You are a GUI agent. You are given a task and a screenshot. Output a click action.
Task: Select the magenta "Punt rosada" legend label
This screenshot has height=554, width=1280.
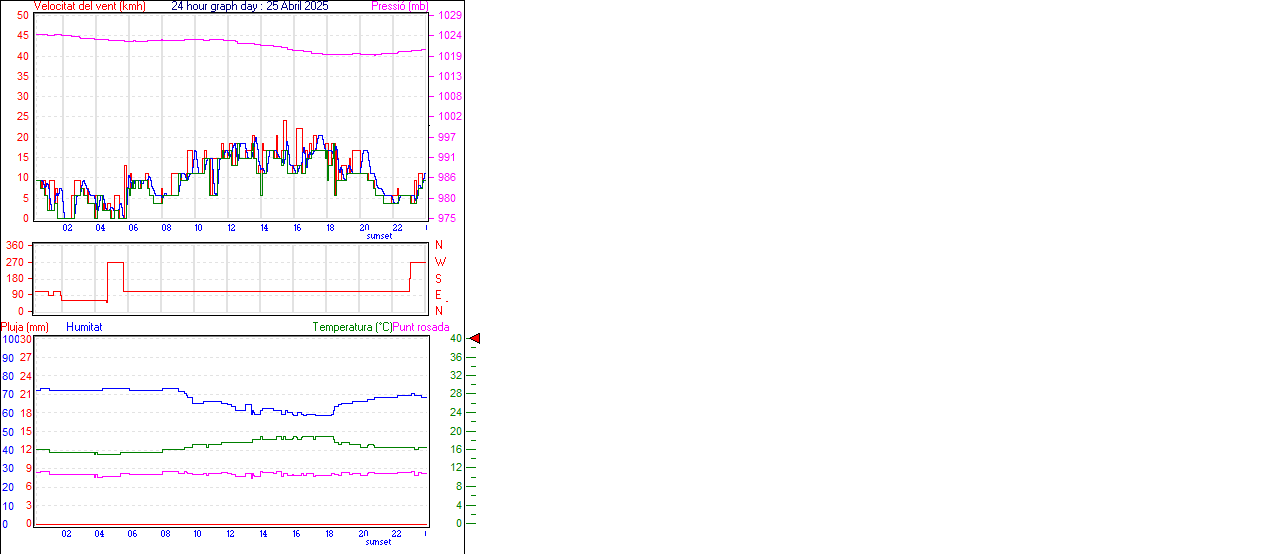(x=421, y=327)
